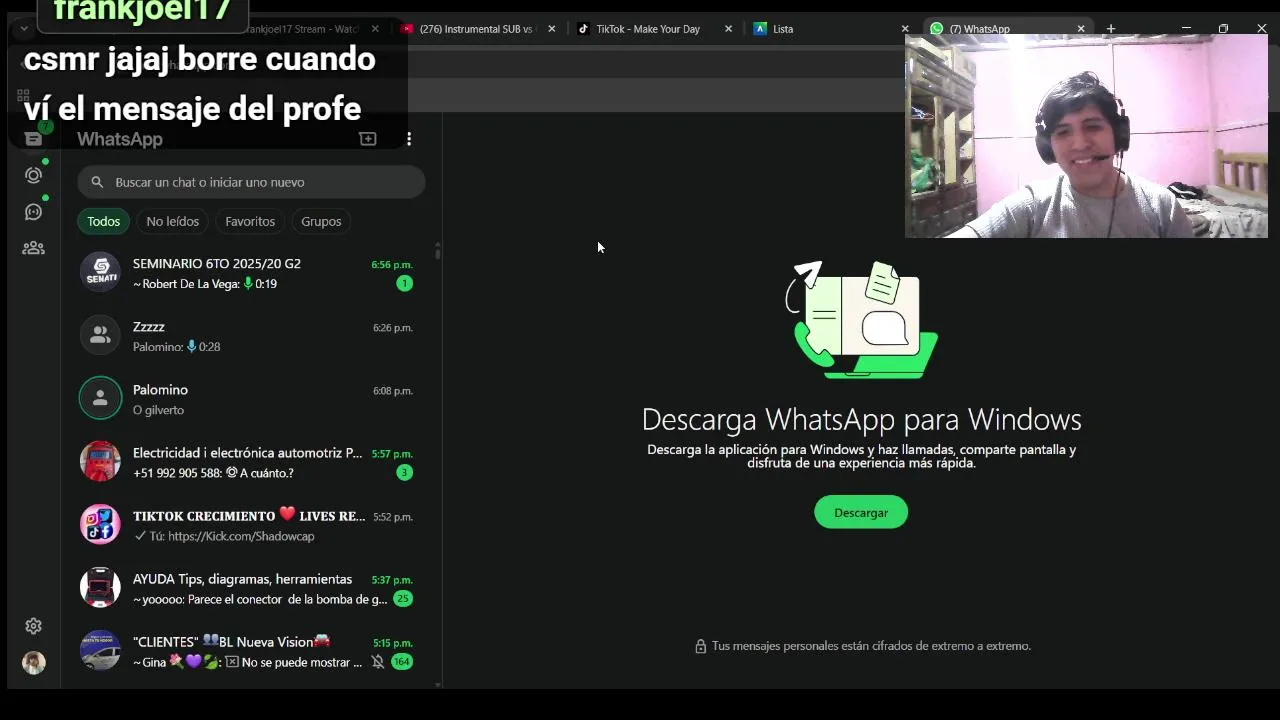The image size is (1280, 720).
Task: Close the WhatsApp browser tab
Action: pyautogui.click(x=1080, y=29)
